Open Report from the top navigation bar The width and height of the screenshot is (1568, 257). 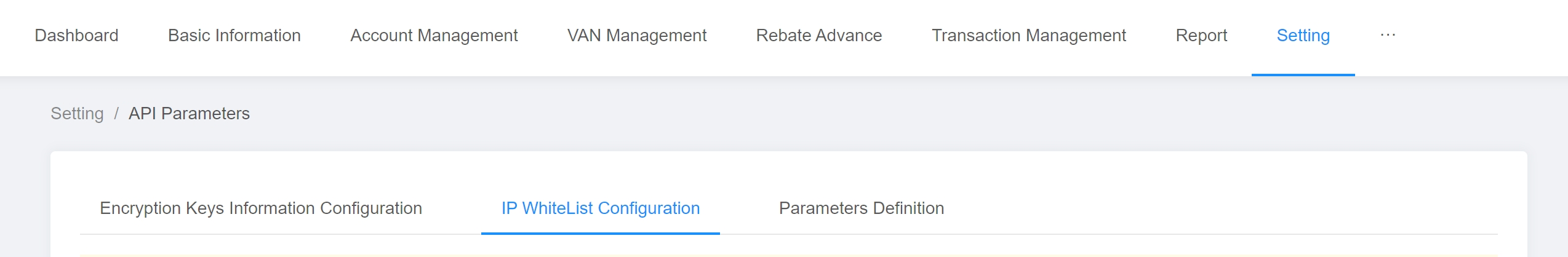[x=1201, y=35]
